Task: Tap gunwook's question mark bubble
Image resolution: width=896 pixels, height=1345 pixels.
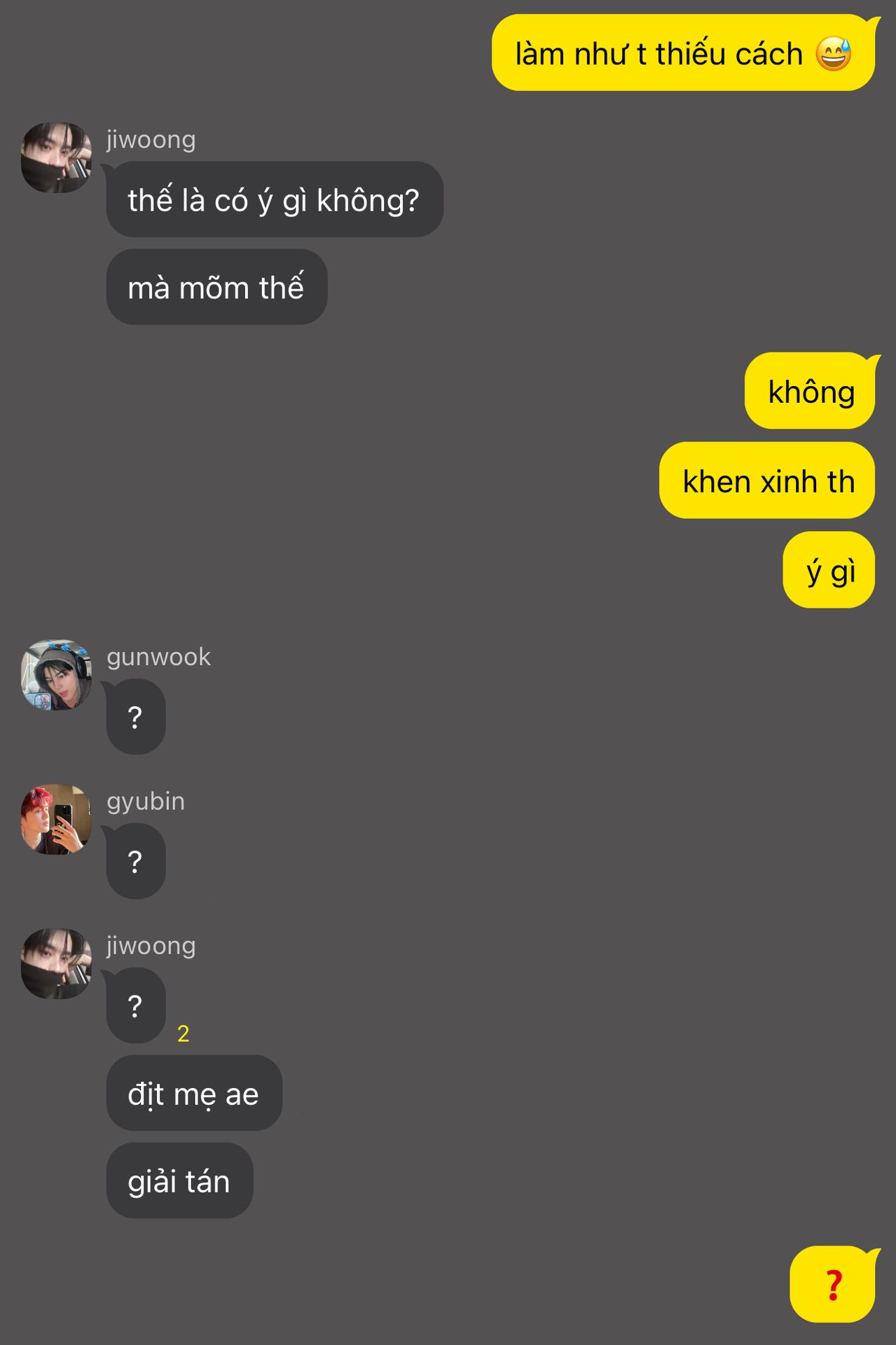Action: [x=136, y=717]
